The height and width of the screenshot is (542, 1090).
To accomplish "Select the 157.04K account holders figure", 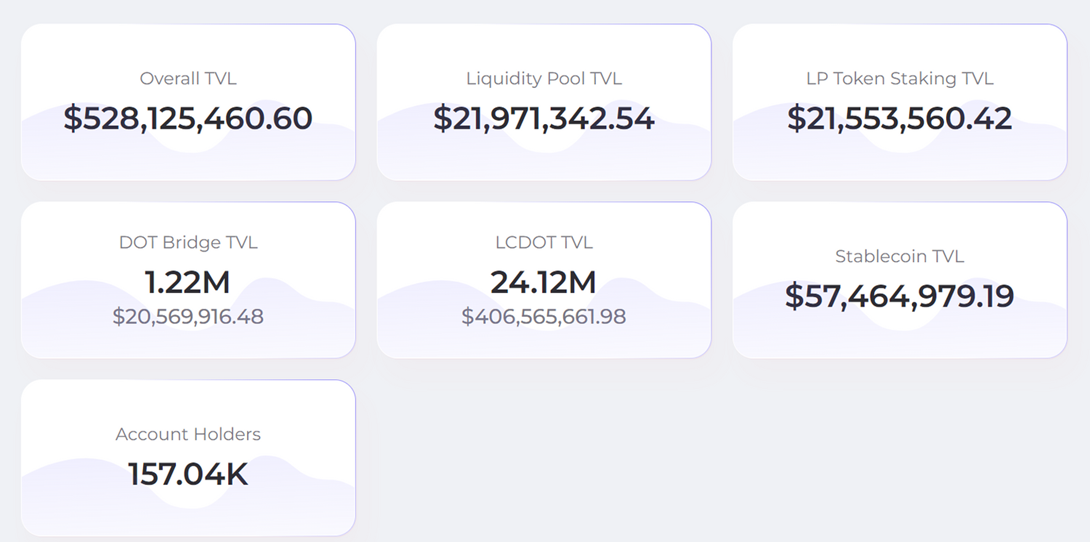I will pyautogui.click(x=188, y=474).
